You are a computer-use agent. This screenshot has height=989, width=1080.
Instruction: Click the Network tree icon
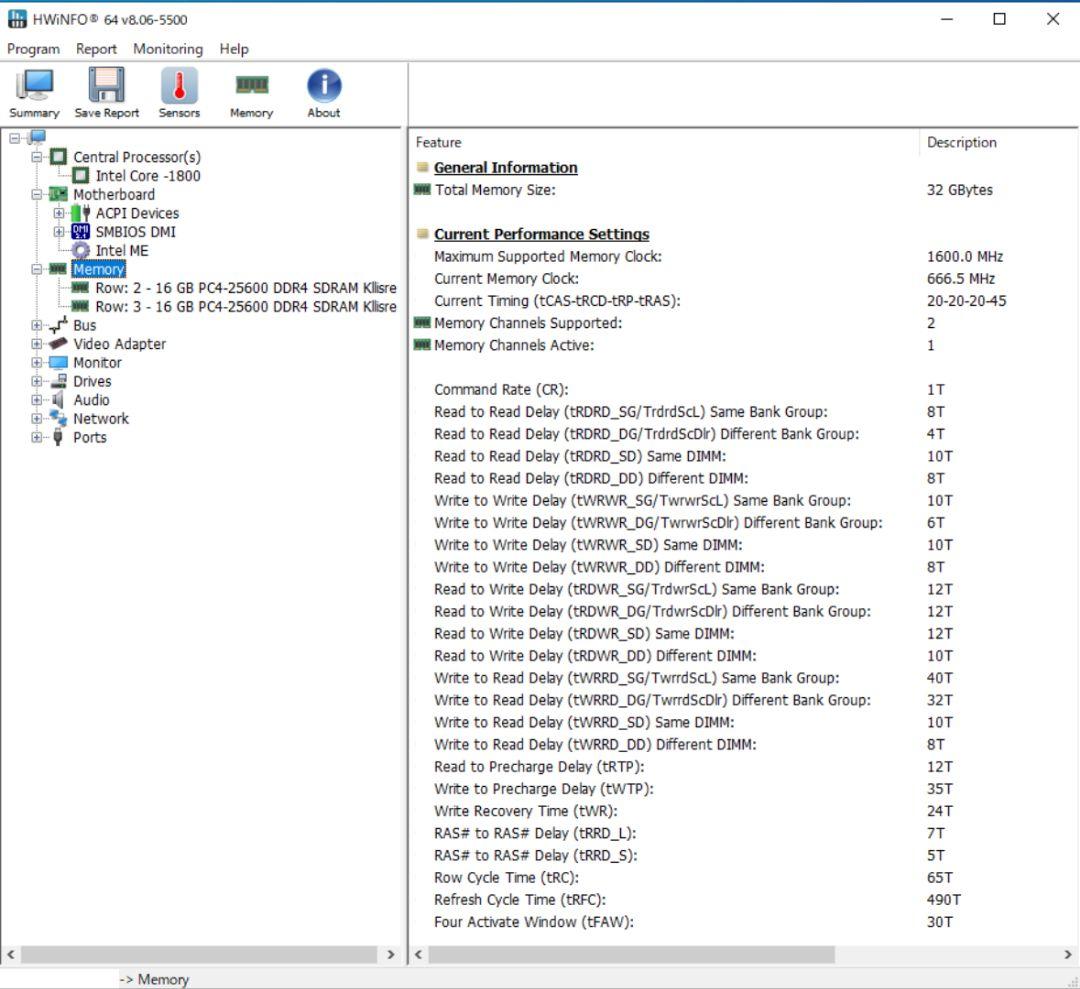coord(59,418)
